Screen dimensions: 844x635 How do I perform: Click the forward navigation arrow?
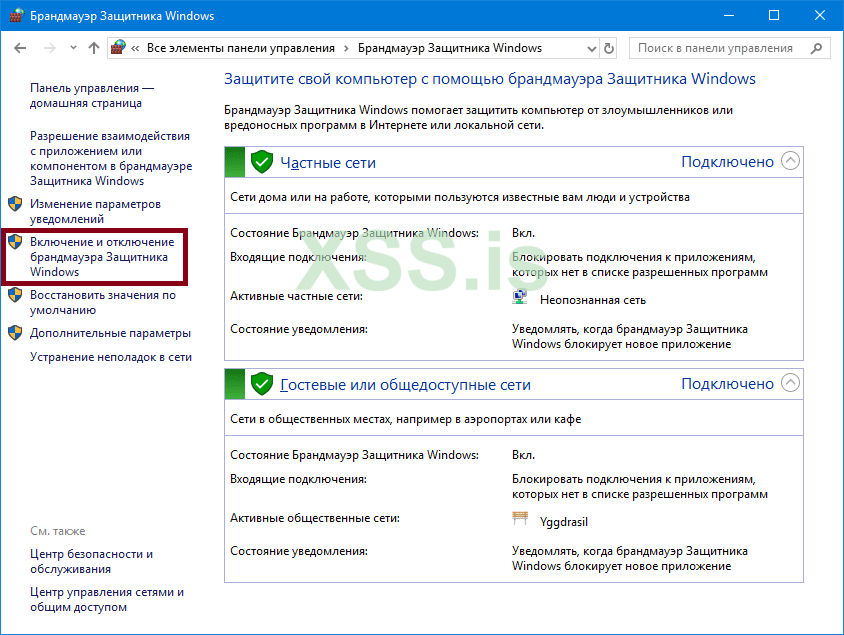click(50, 48)
